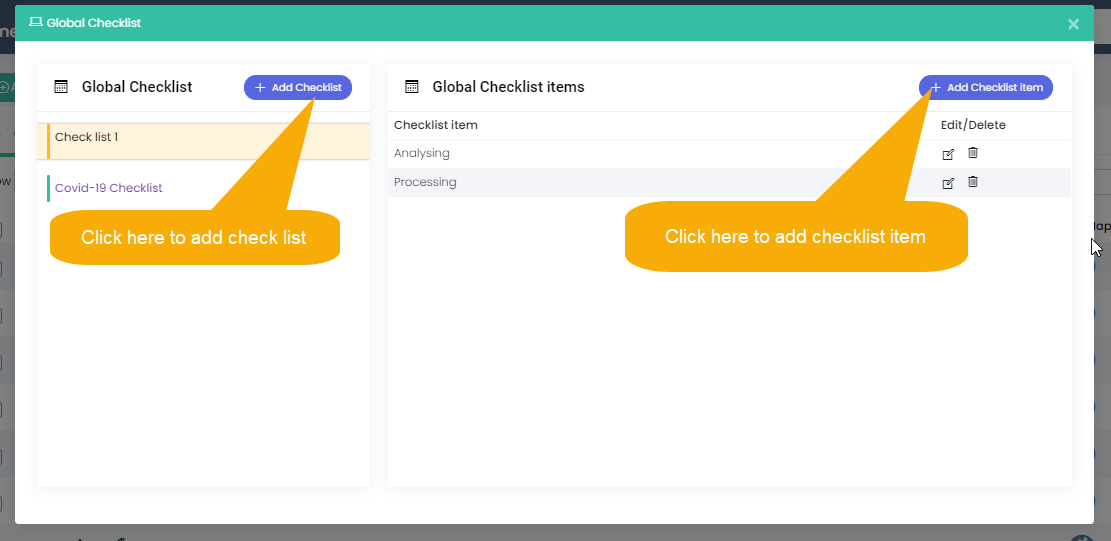Edit the Analysing checklist item

tap(948, 154)
